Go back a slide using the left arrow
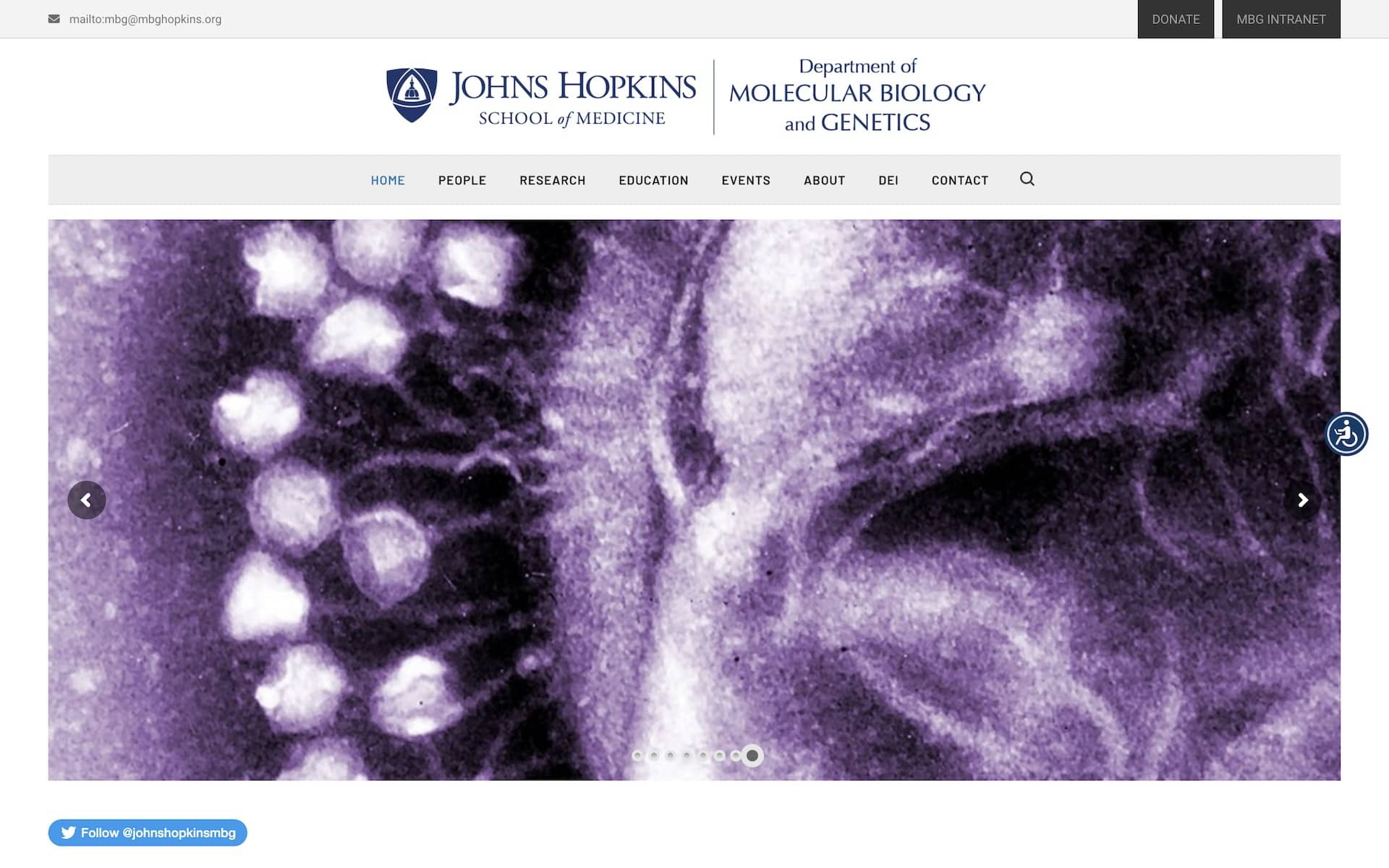The height and width of the screenshot is (868, 1389). click(x=87, y=500)
